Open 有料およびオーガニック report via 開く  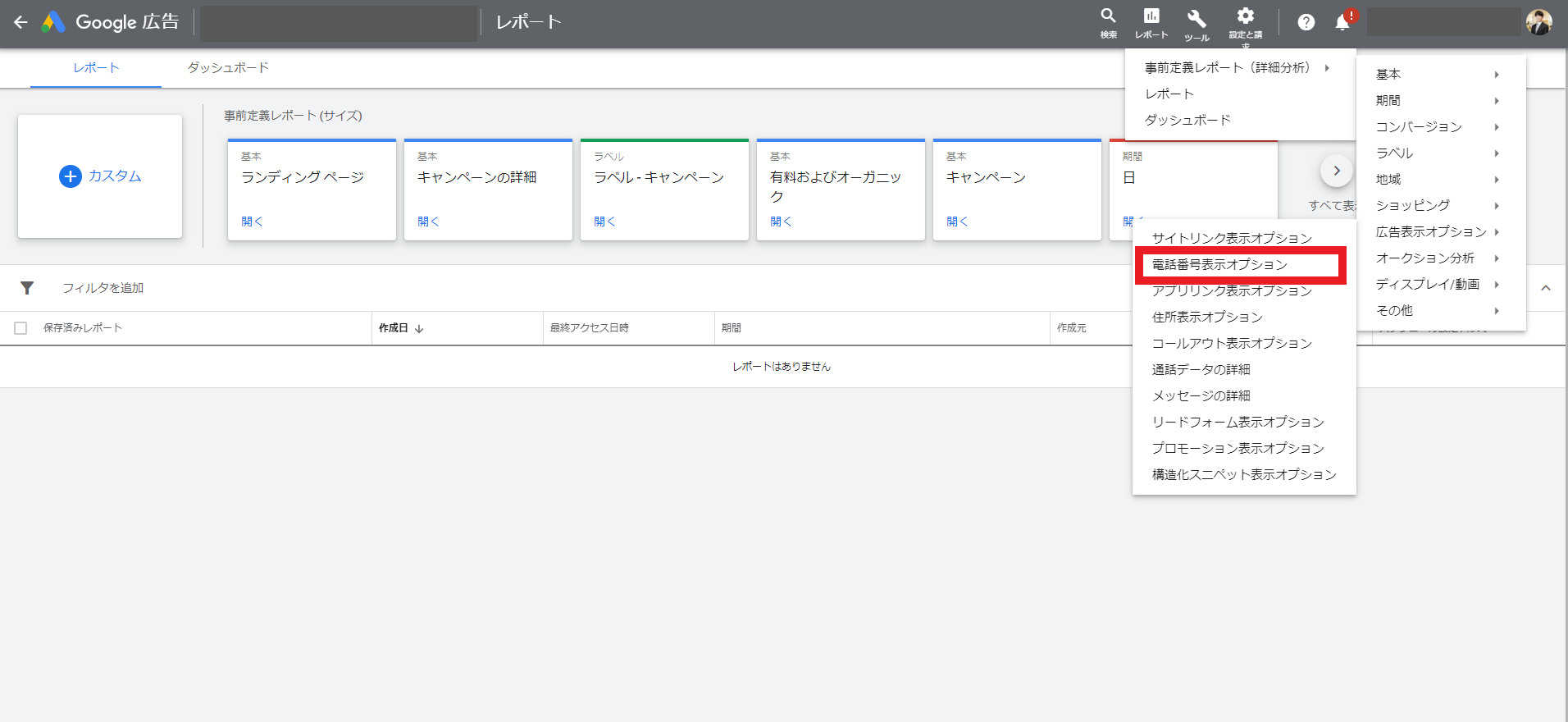[782, 222]
